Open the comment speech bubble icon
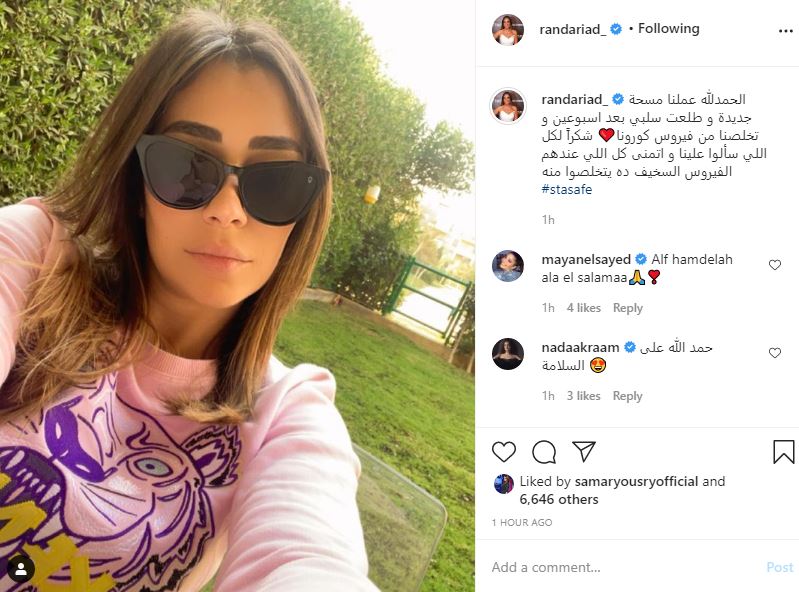 (544, 451)
